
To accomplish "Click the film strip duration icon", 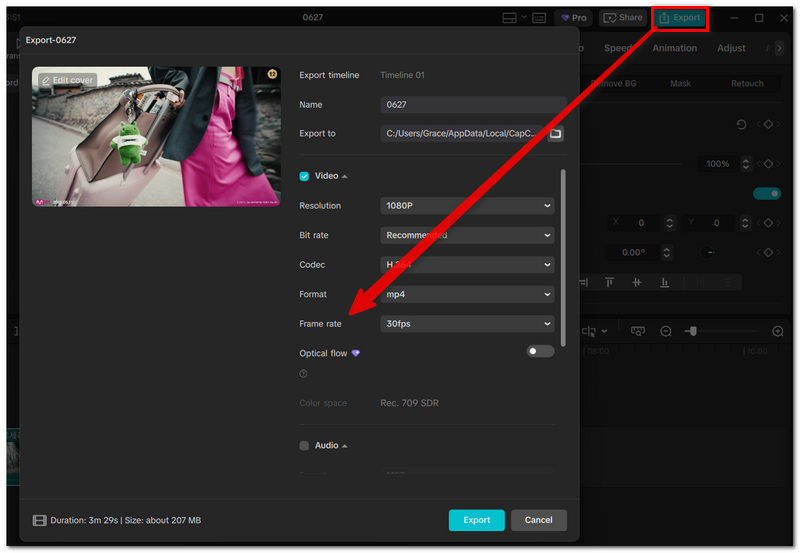I will (39, 521).
